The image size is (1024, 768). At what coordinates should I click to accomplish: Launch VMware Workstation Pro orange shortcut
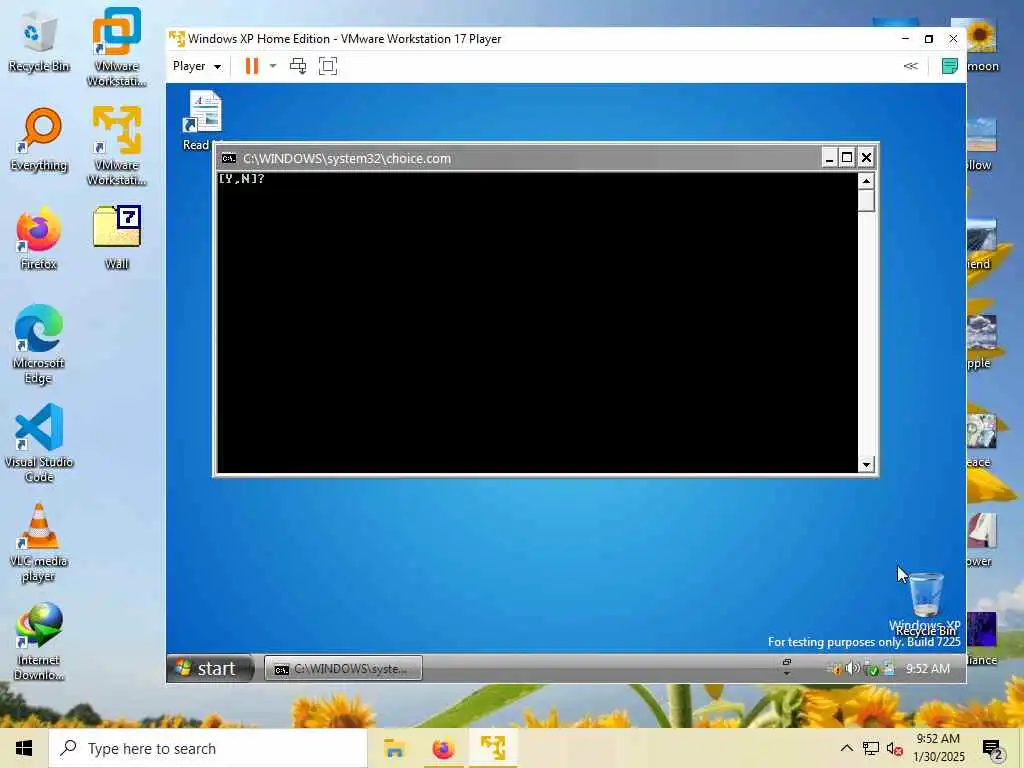coord(116,46)
